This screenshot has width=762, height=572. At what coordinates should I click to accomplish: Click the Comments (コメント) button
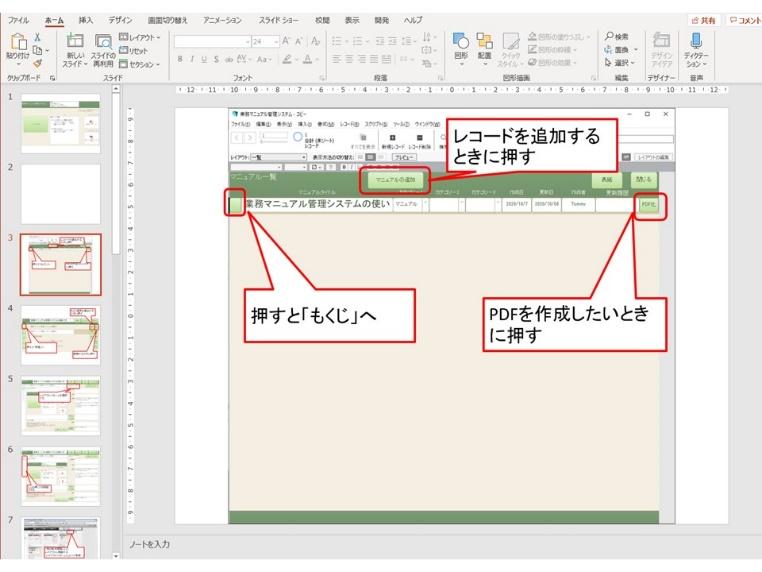tap(745, 20)
